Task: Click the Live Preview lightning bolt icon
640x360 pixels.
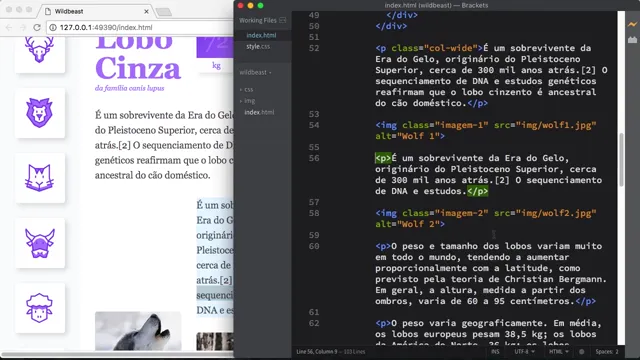Action: (x=632, y=24)
